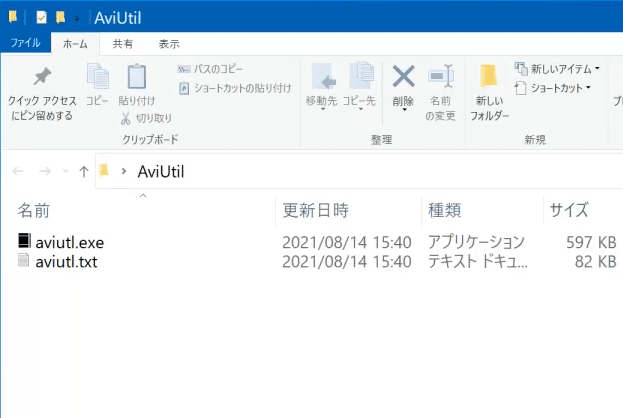The height and width of the screenshot is (418, 623).
Task: Expand the address bar path chevron
Action: [x=124, y=171]
